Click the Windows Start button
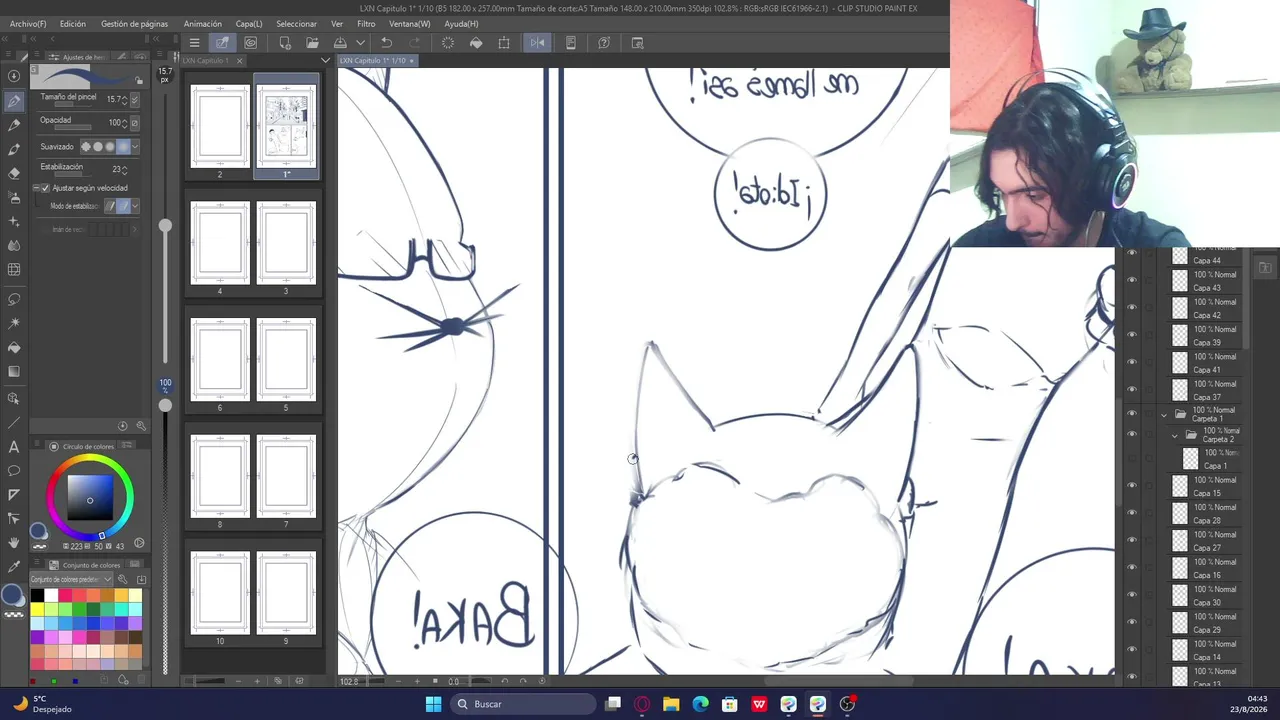The width and height of the screenshot is (1280, 720). 433,704
